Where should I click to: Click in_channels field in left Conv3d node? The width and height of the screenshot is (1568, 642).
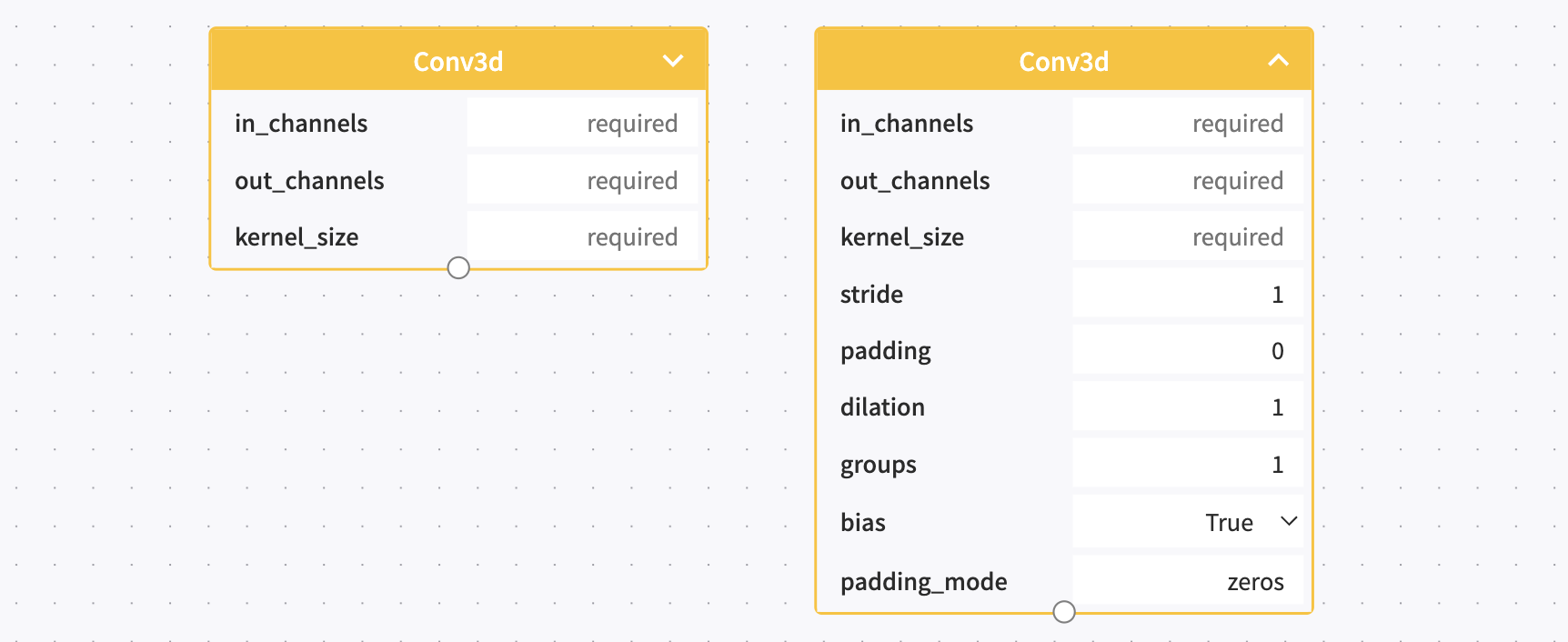(x=582, y=123)
